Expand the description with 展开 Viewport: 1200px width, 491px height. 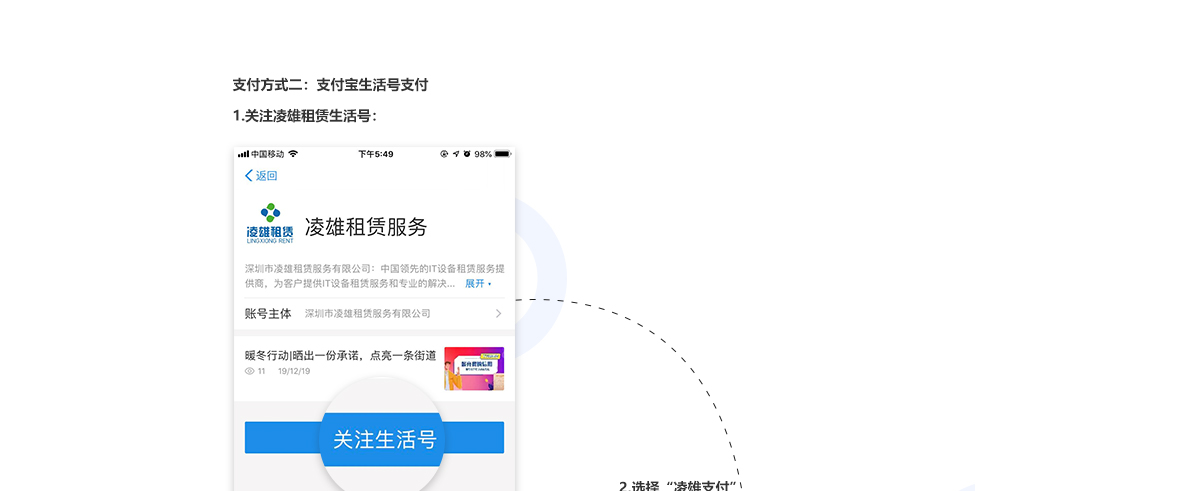pyautogui.click(x=474, y=284)
